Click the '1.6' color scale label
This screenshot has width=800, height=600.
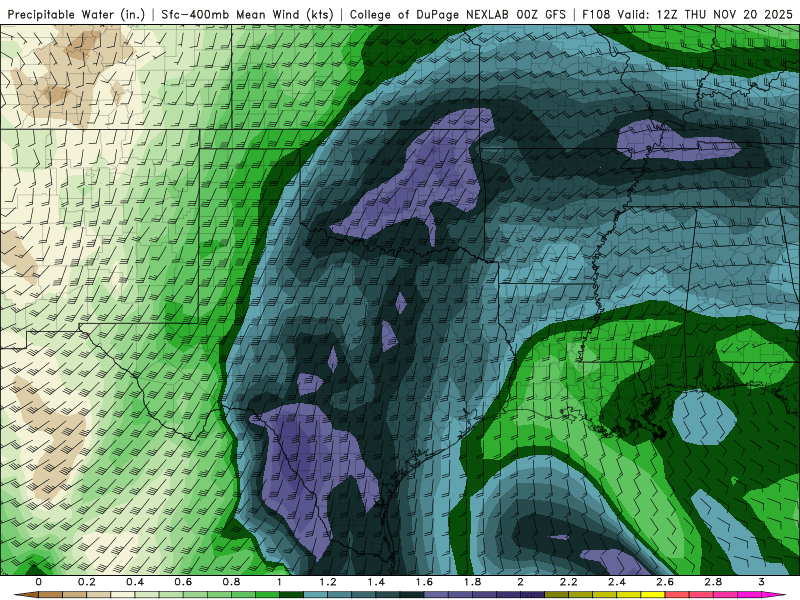[x=424, y=582]
